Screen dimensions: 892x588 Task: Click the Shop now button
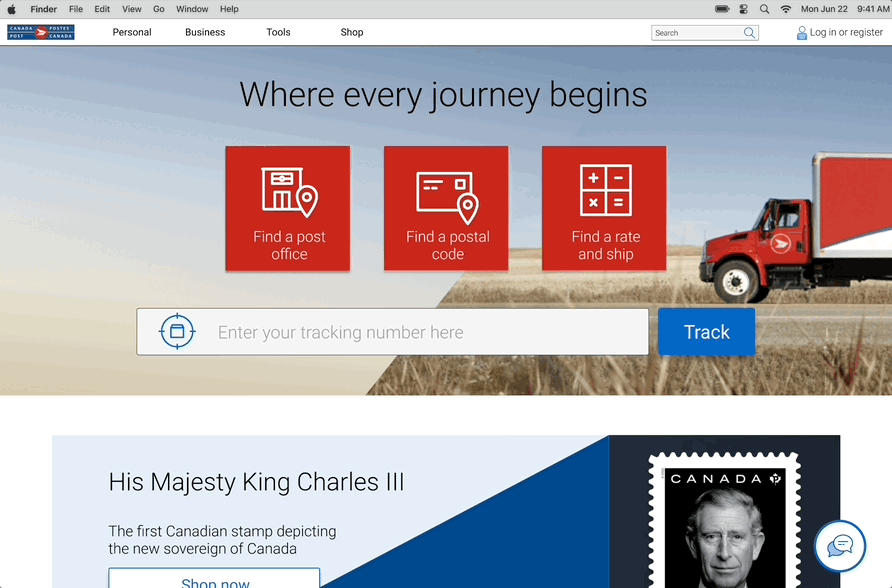(x=214, y=578)
